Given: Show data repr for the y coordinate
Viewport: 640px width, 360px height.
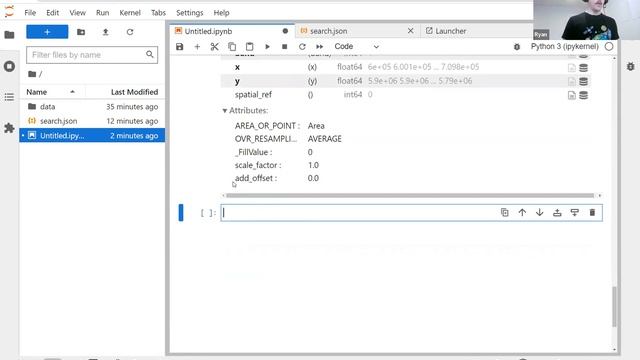Looking at the screenshot, I should [x=584, y=82].
